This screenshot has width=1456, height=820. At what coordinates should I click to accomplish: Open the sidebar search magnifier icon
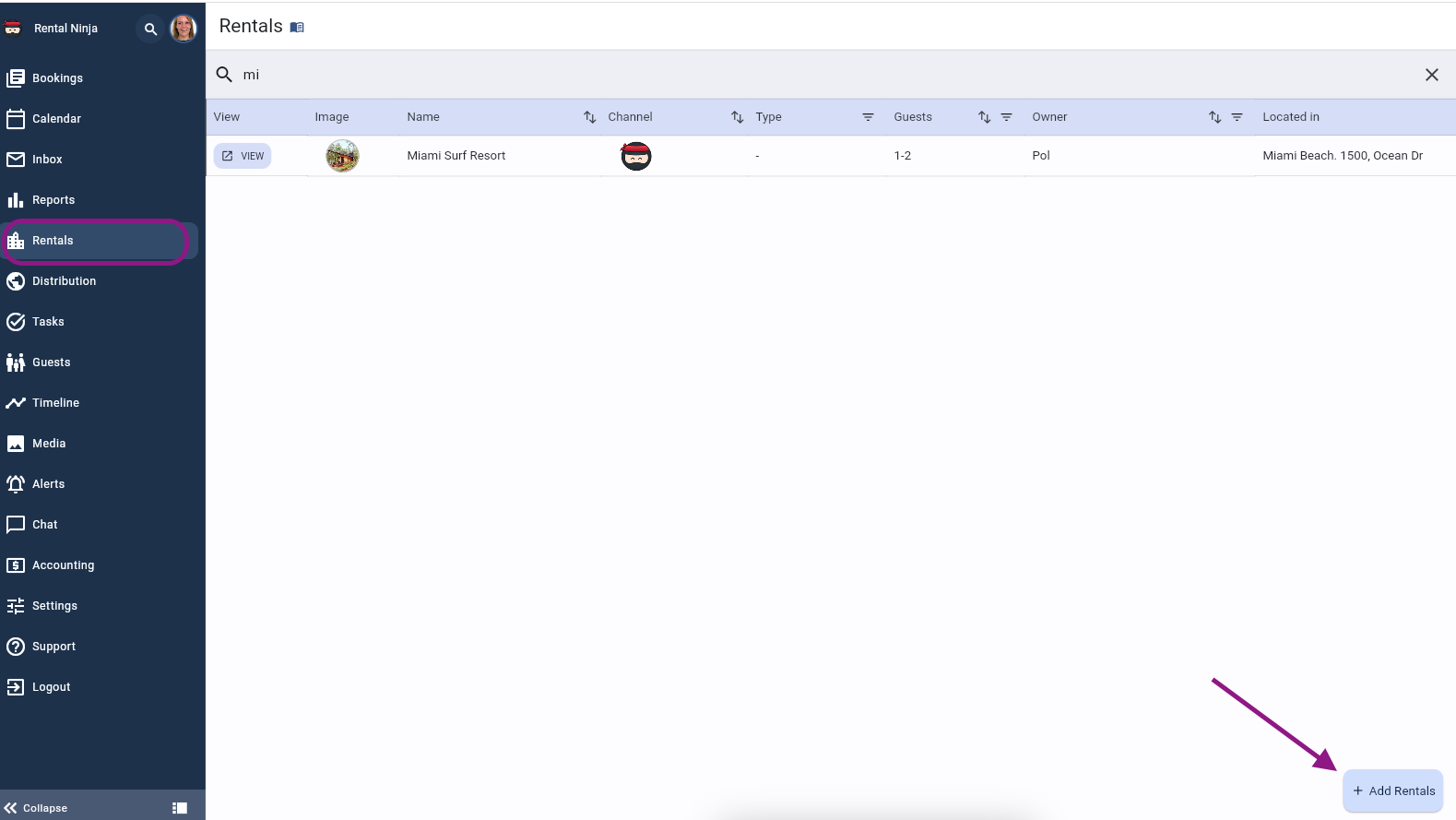point(150,29)
